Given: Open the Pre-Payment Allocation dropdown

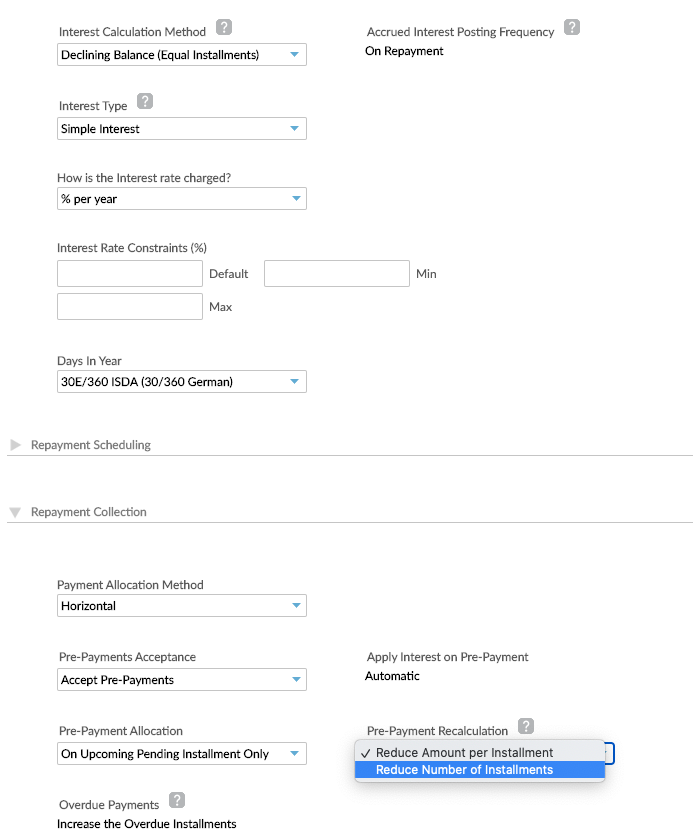Looking at the screenshot, I should click(181, 753).
